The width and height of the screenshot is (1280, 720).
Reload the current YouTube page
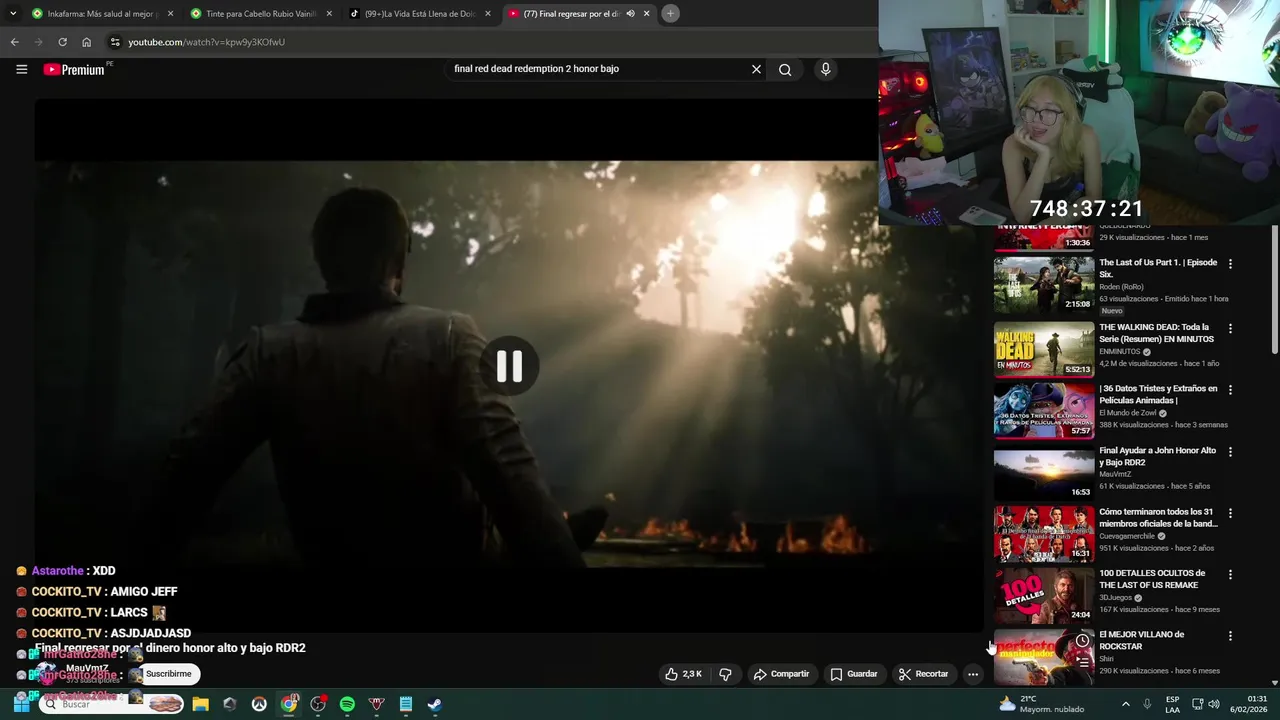click(62, 42)
